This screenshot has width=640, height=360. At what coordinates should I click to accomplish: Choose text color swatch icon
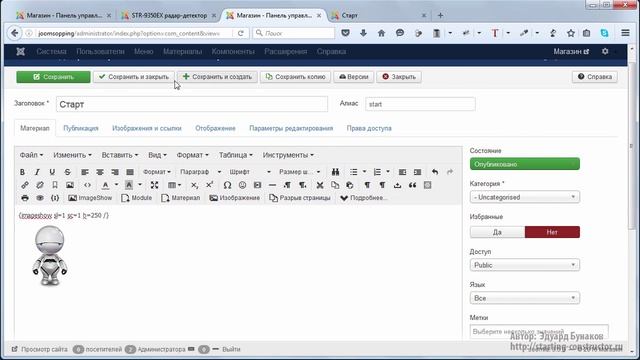coord(105,185)
